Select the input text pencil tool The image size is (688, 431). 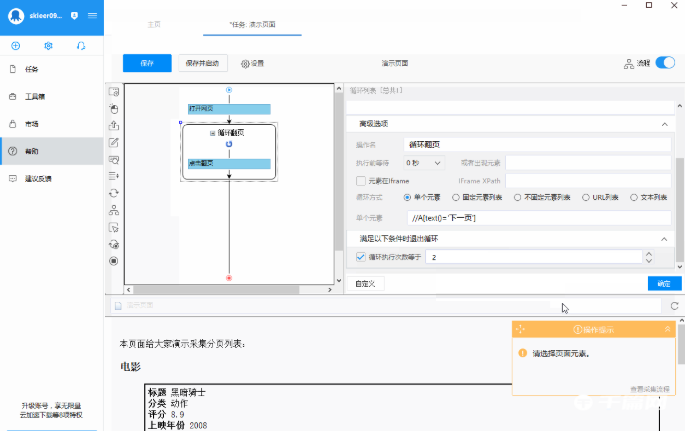point(114,142)
